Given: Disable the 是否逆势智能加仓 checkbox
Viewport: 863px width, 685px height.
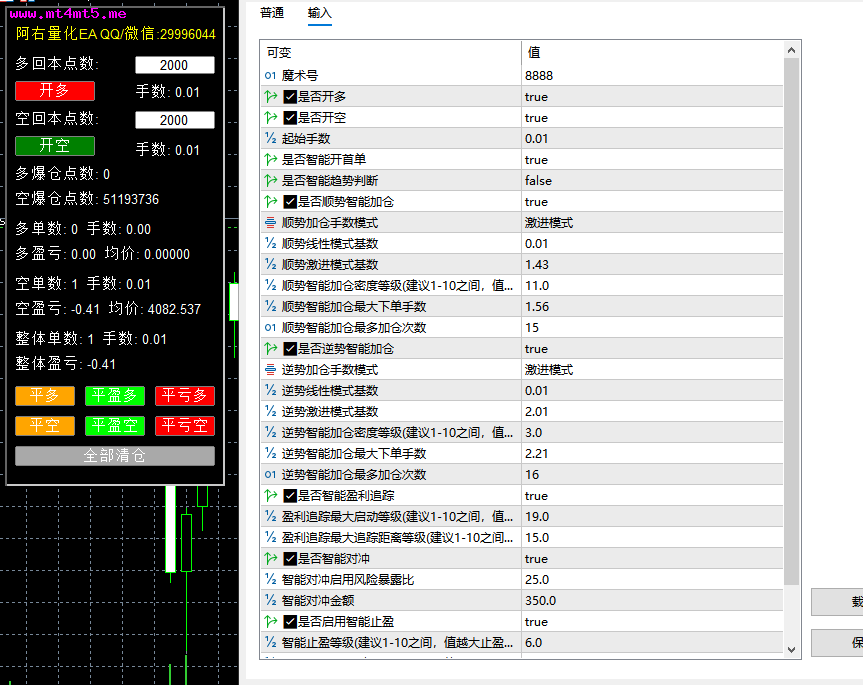Looking at the screenshot, I should pos(290,348).
